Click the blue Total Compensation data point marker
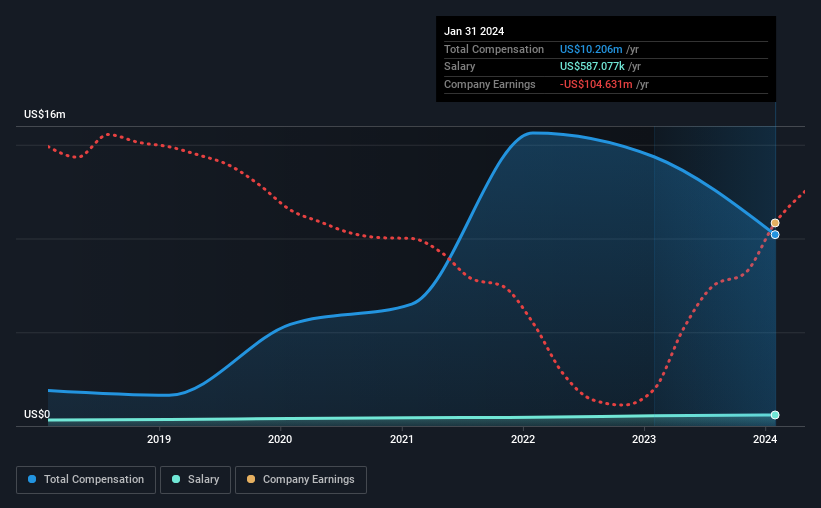 coord(775,235)
